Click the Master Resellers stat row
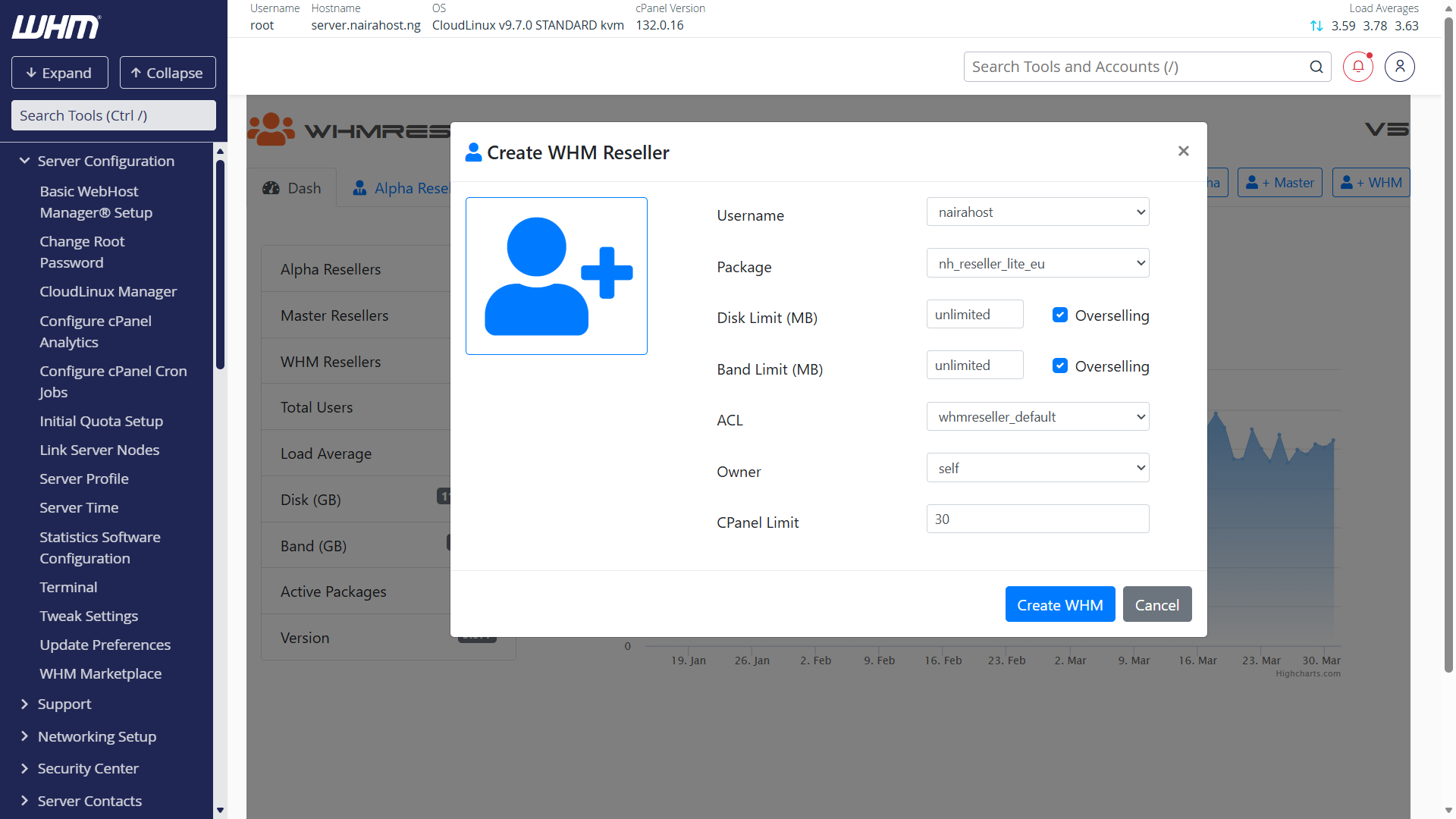The width and height of the screenshot is (1456, 819). tap(356, 315)
